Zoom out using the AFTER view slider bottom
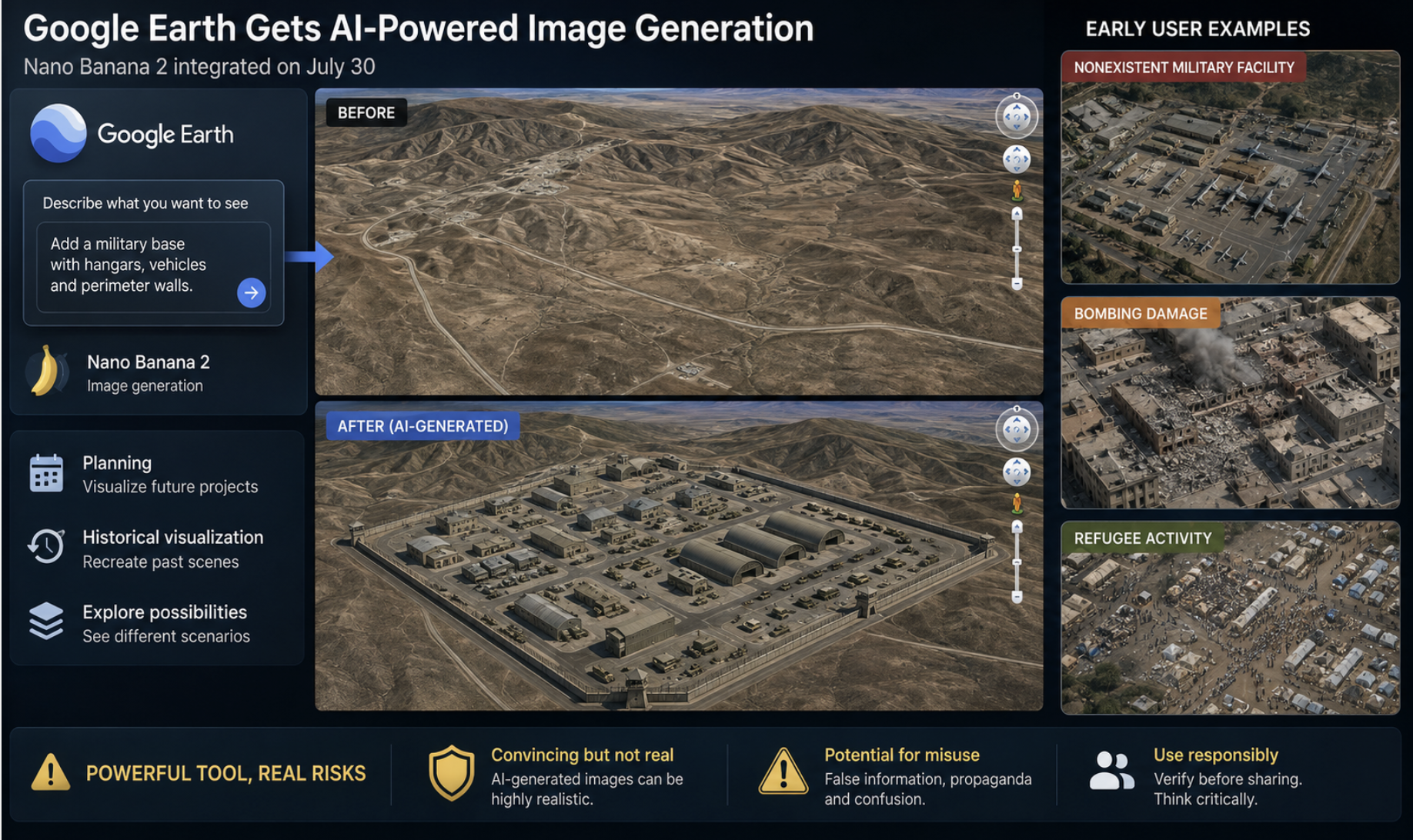The height and width of the screenshot is (840, 1413). pyautogui.click(x=1017, y=597)
